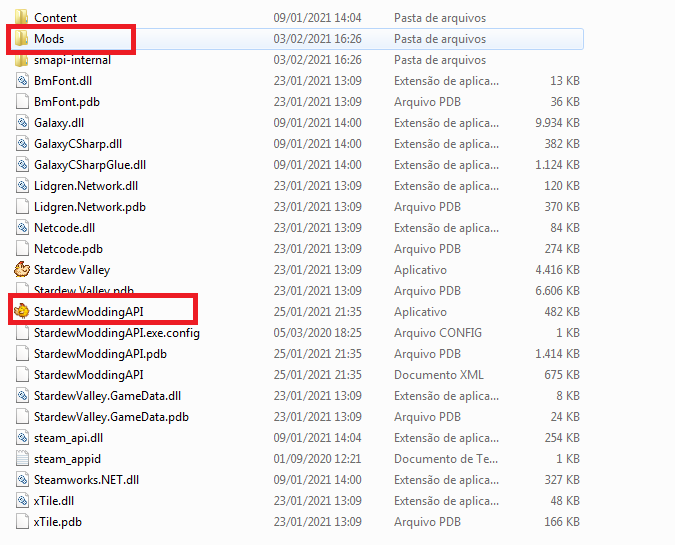Select the file name xTile.dll
This screenshot has height=545, width=675.
54,501
